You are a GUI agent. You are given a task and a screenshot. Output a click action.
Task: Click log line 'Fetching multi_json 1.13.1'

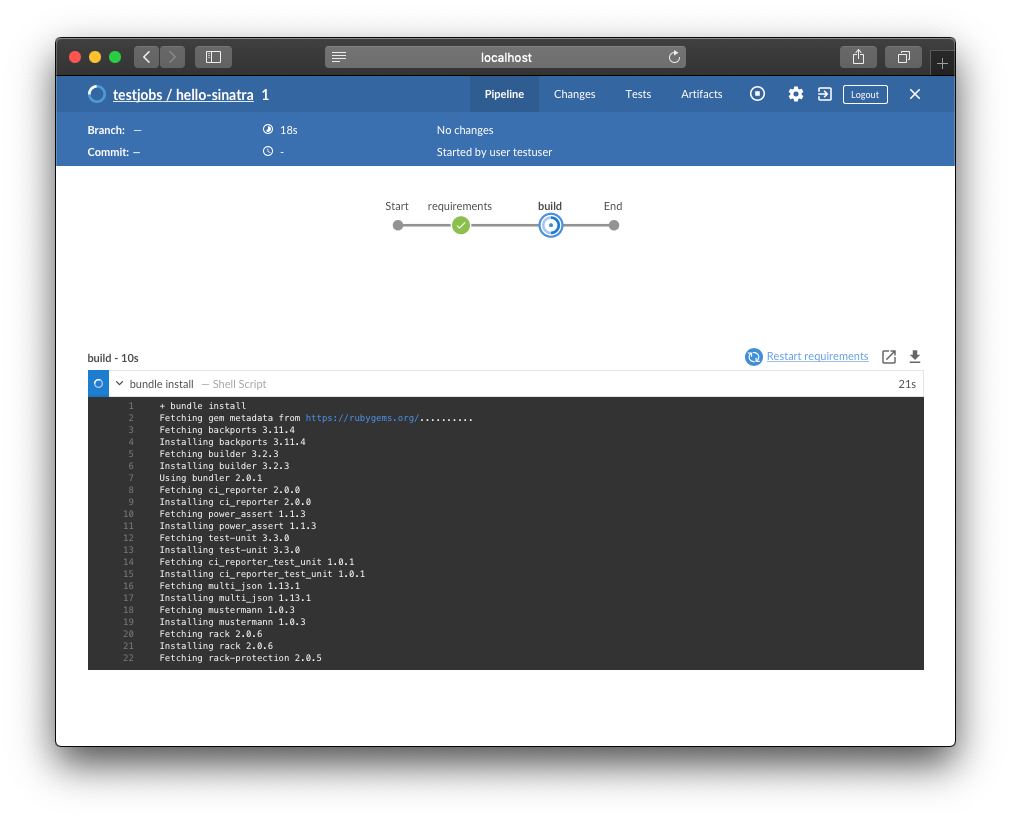click(230, 585)
